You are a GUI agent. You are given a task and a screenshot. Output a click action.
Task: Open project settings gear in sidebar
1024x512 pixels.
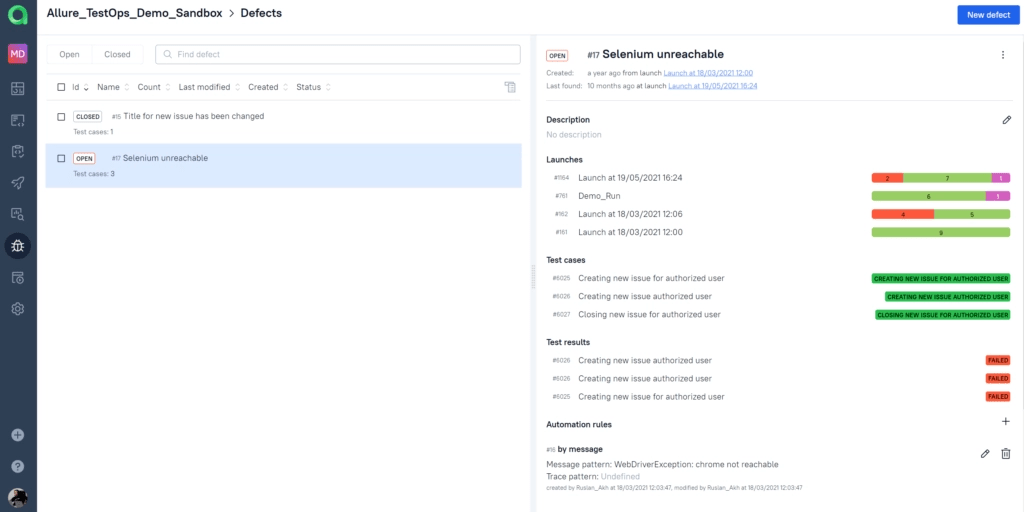click(x=18, y=309)
